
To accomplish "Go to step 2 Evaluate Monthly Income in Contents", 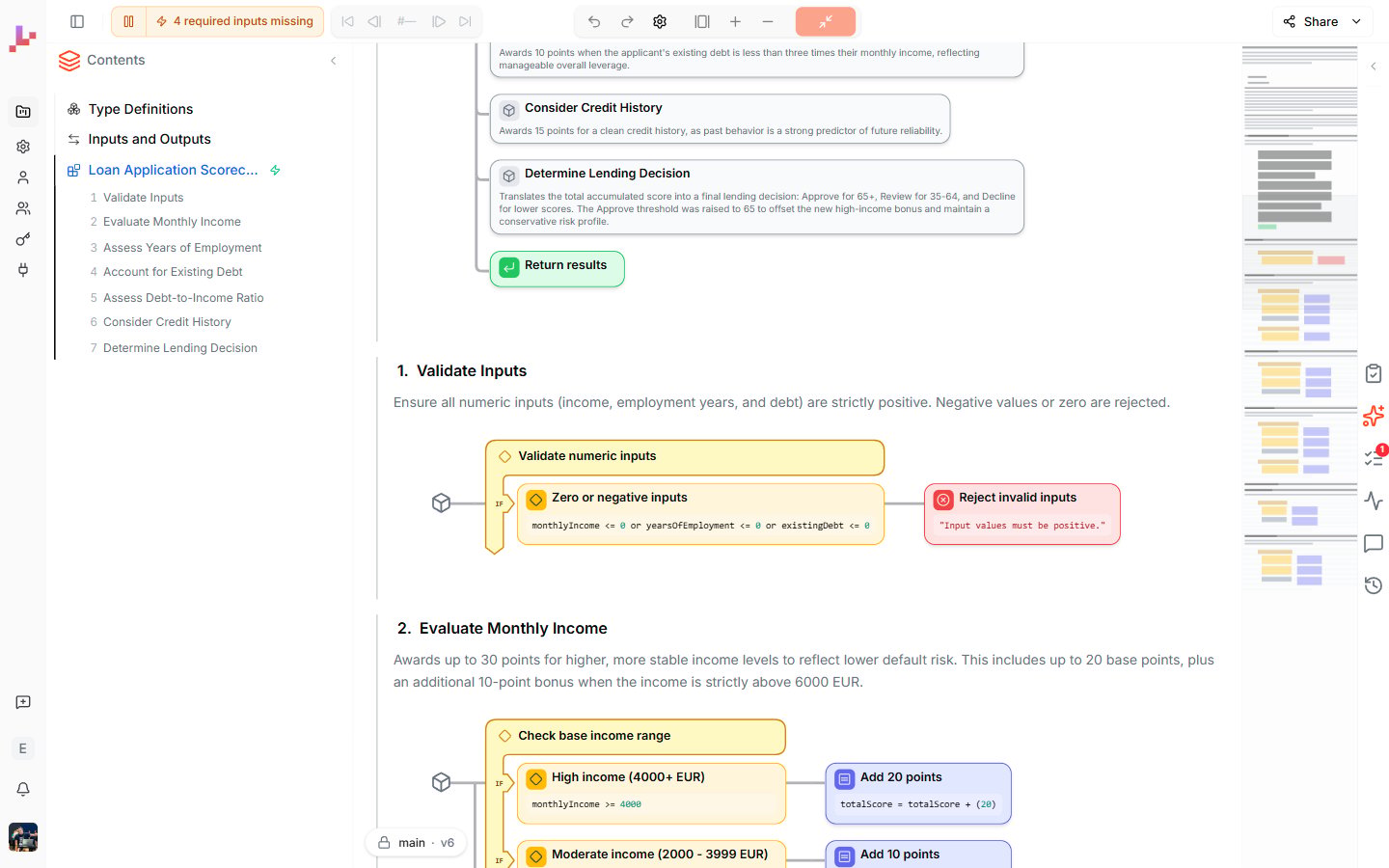I will pyautogui.click(x=172, y=222).
